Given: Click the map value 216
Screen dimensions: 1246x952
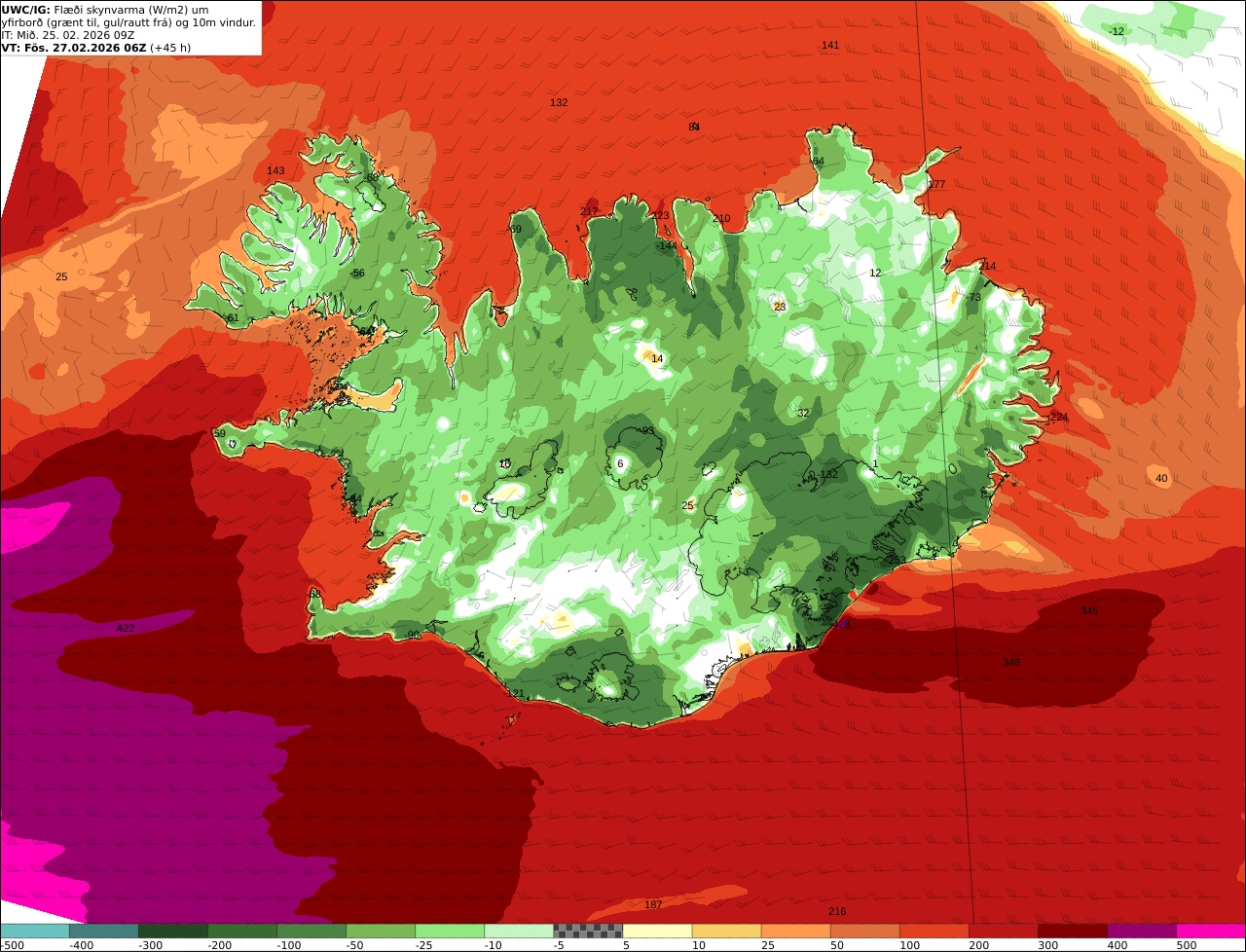Looking at the screenshot, I should click(x=837, y=912).
